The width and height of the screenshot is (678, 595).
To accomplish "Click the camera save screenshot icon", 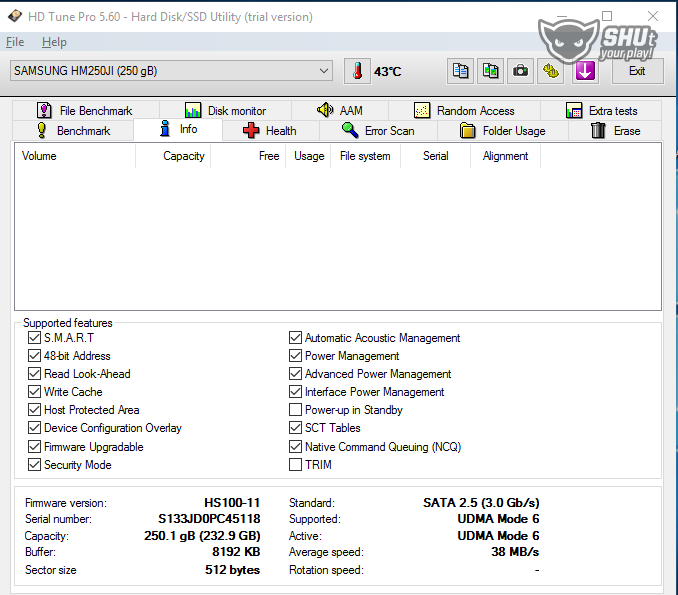I will [x=520, y=71].
